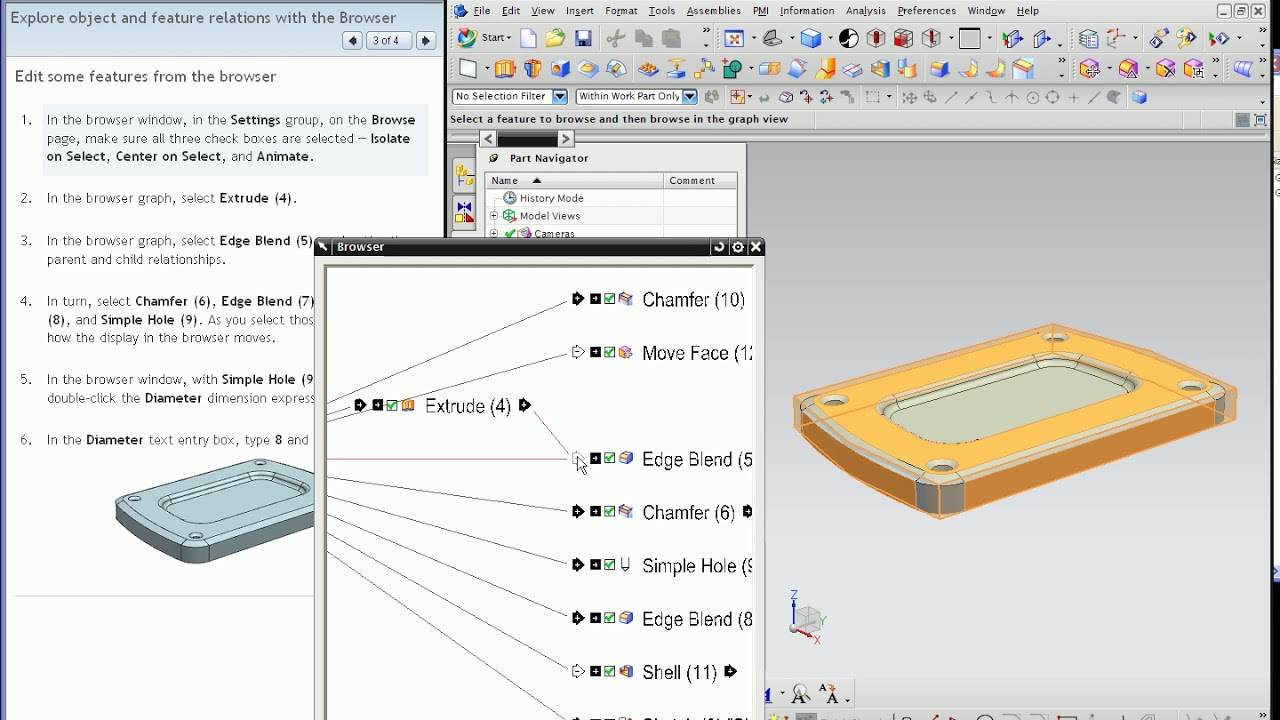Click the scroll-right arrow above Part Navigator
The height and width of the screenshot is (720, 1280).
[x=565, y=139]
